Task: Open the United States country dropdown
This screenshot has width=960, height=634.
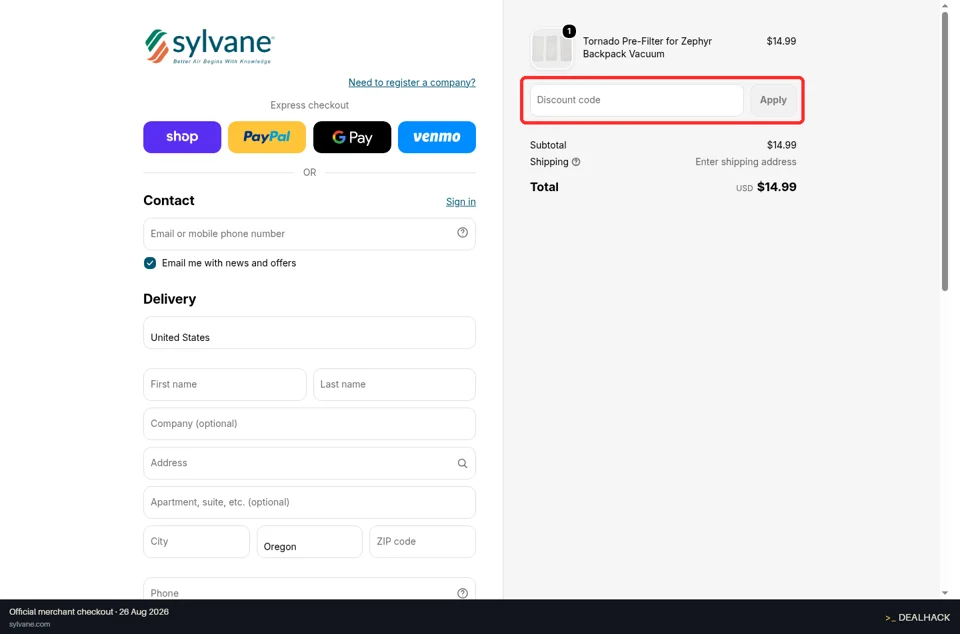Action: (x=309, y=333)
